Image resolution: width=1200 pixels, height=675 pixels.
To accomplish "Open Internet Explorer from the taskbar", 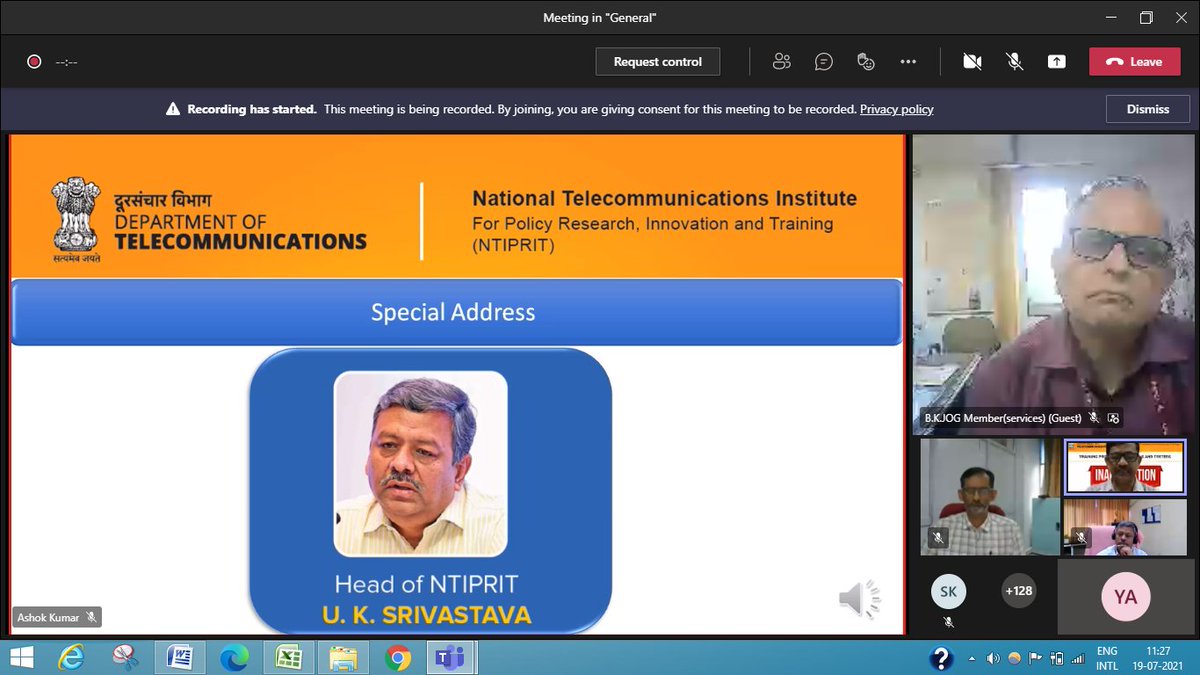I will coord(72,657).
